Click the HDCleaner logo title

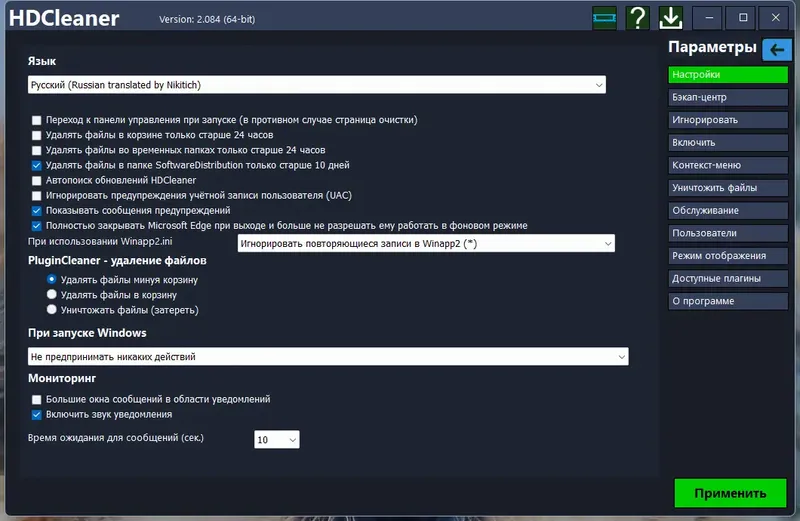[x=64, y=18]
